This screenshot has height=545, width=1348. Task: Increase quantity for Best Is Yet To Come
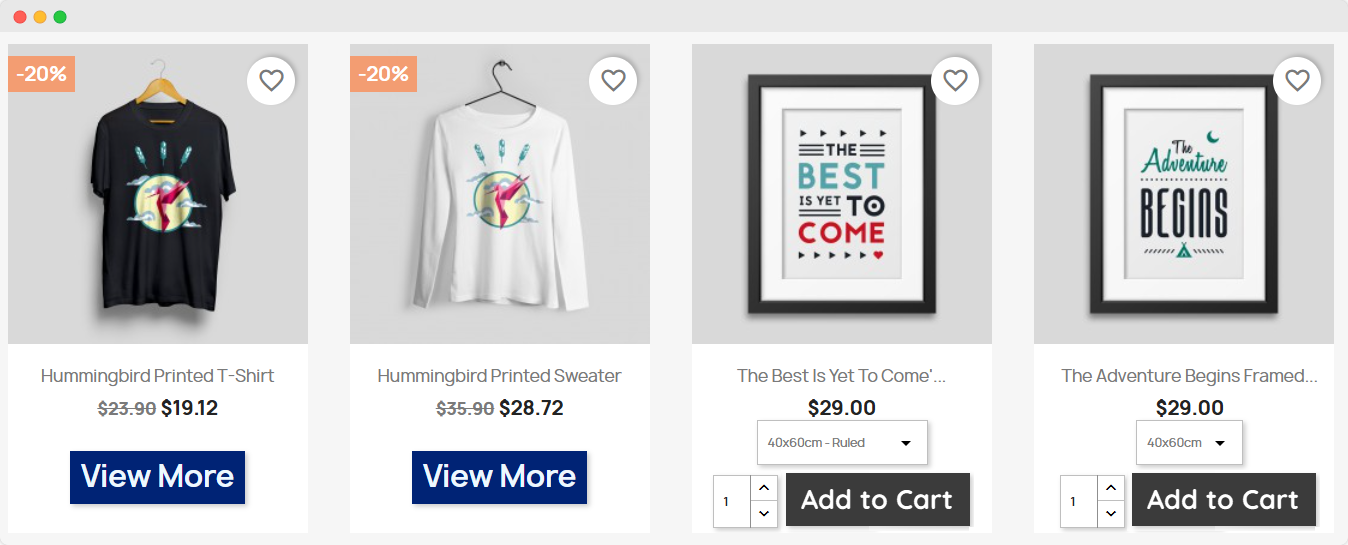point(763,488)
